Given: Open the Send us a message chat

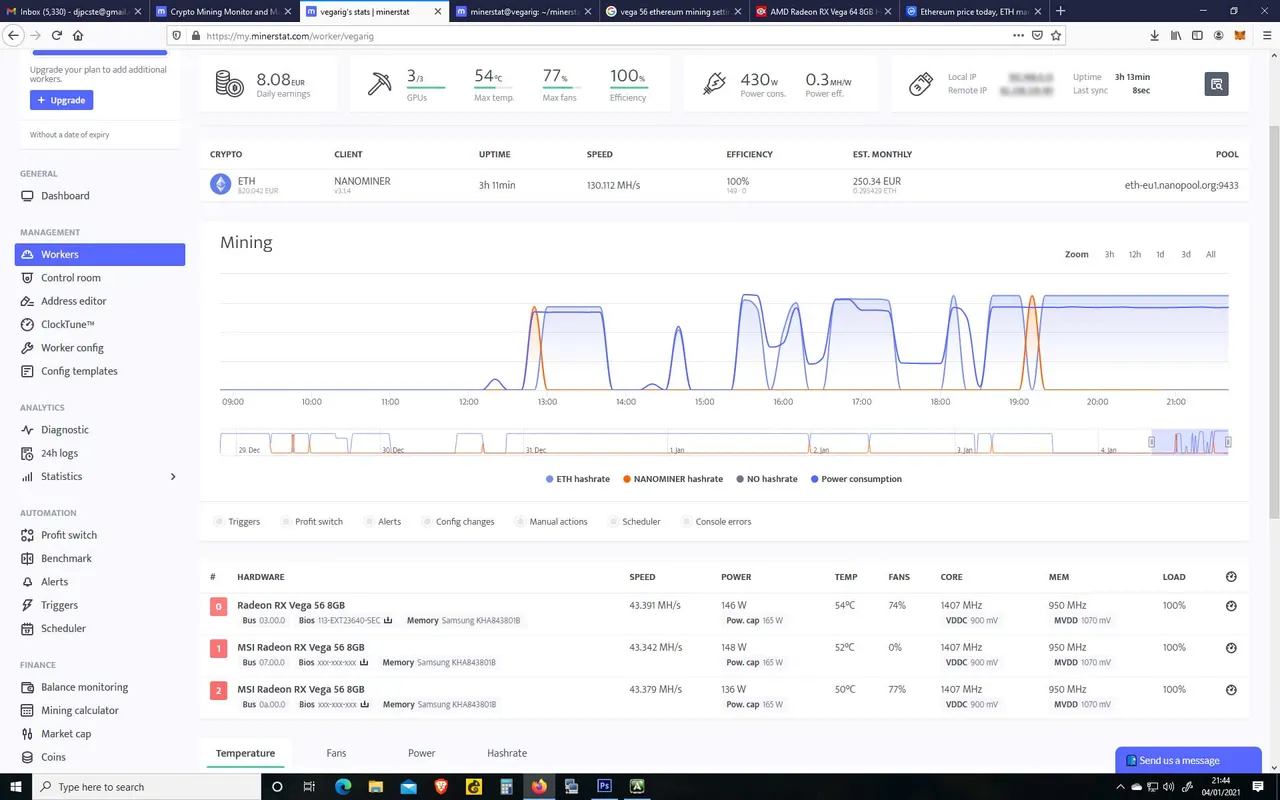Looking at the screenshot, I should click(1188, 760).
